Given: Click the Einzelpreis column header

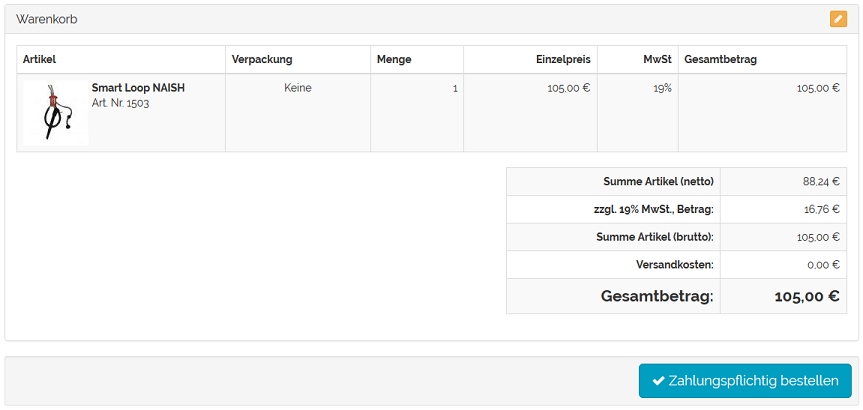Looking at the screenshot, I should (563, 60).
